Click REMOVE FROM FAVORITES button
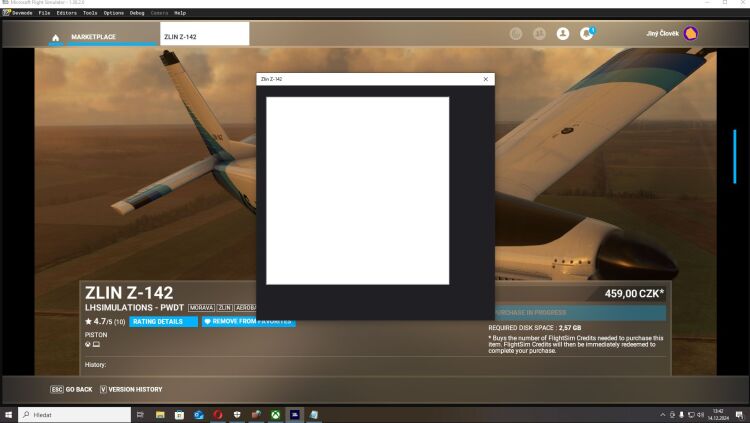This screenshot has height=423, width=750. coord(248,322)
